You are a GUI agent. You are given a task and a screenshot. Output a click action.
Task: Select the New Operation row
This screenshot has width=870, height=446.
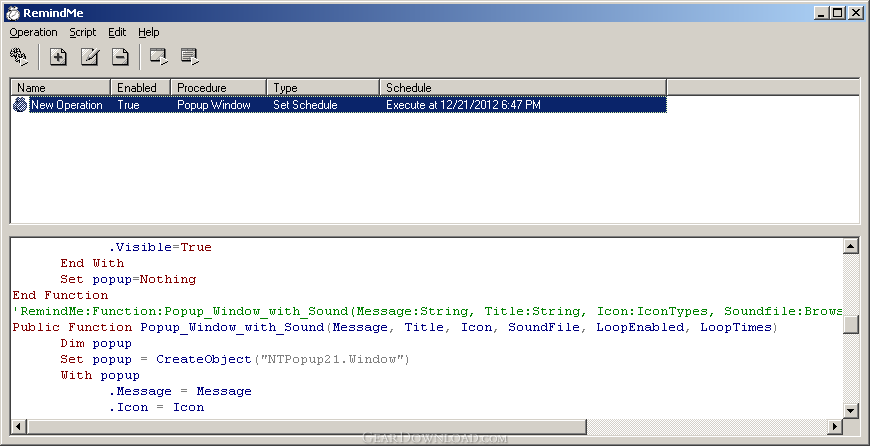coord(339,105)
